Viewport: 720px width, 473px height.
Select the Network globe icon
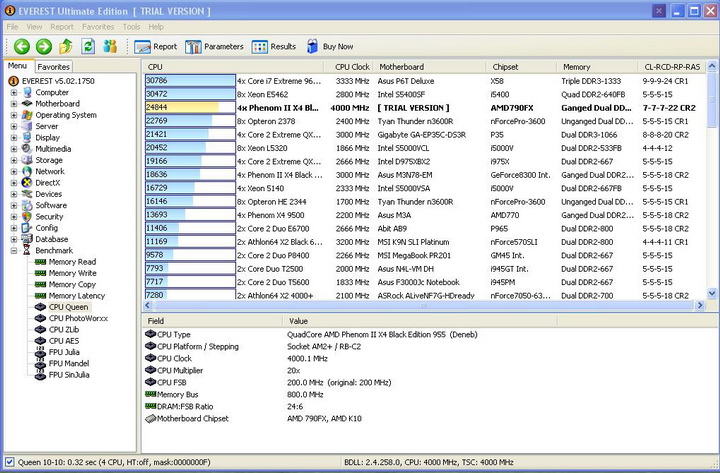pyautogui.click(x=27, y=171)
